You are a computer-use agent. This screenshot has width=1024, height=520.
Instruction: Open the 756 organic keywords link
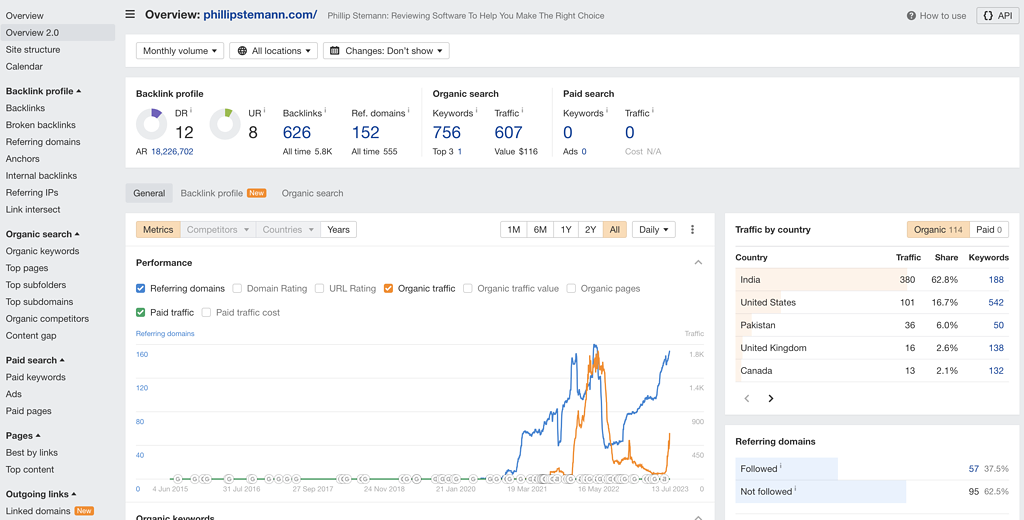[447, 133]
